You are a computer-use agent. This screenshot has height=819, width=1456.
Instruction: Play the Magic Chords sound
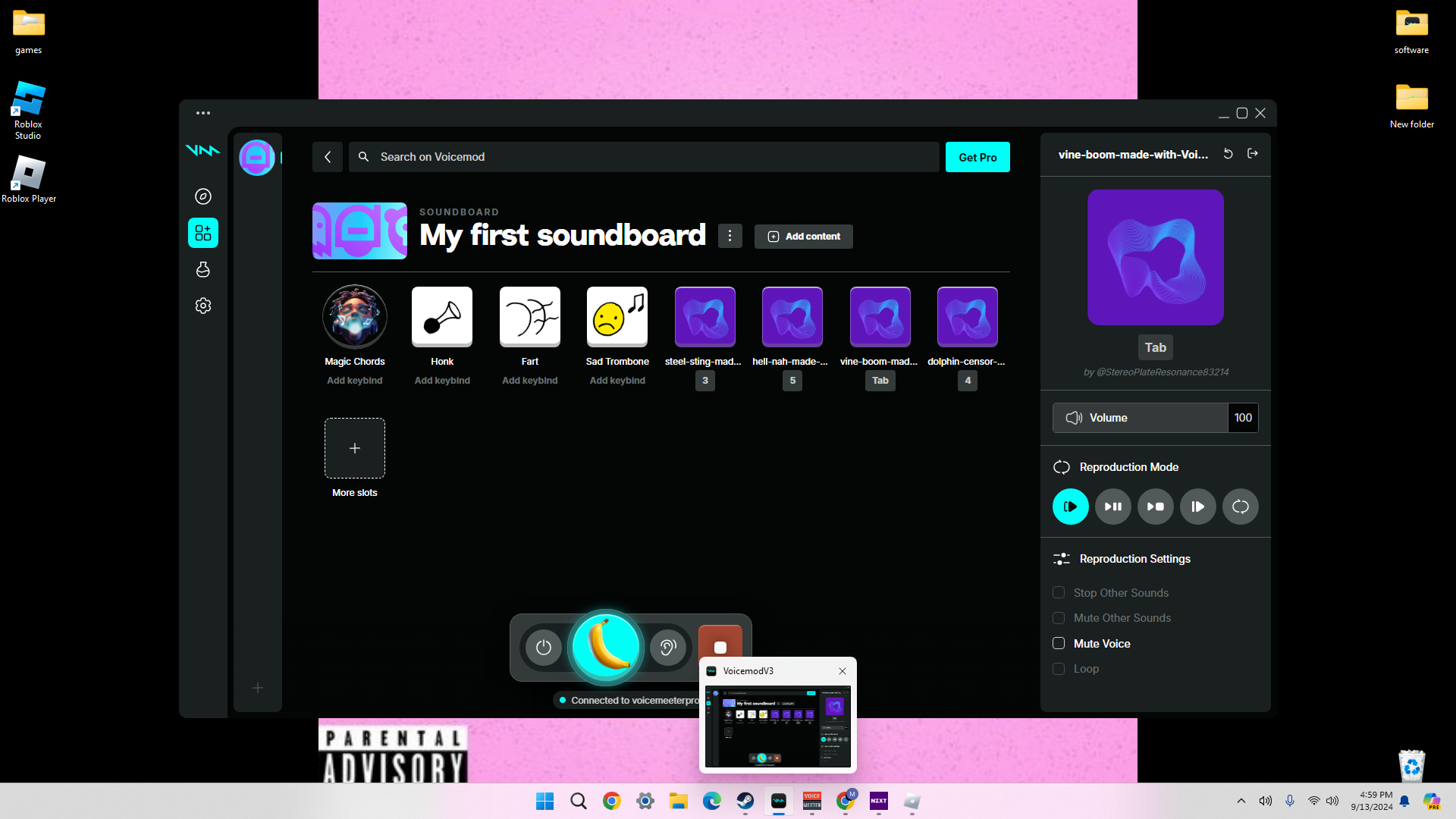click(355, 317)
